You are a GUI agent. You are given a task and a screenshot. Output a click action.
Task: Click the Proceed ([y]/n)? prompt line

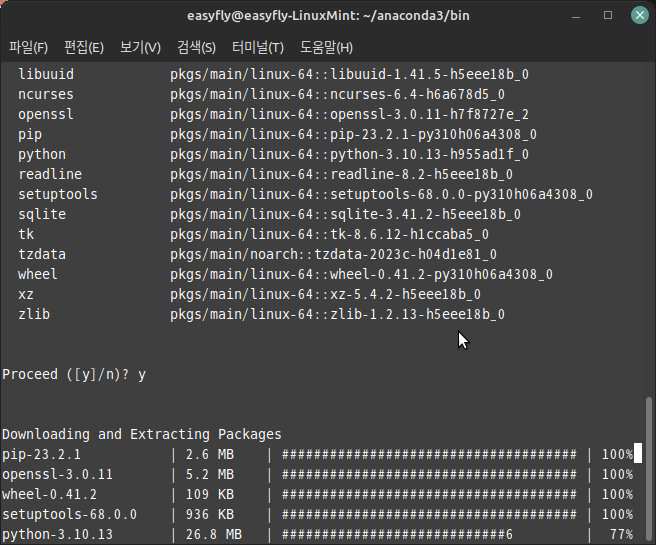(x=74, y=375)
